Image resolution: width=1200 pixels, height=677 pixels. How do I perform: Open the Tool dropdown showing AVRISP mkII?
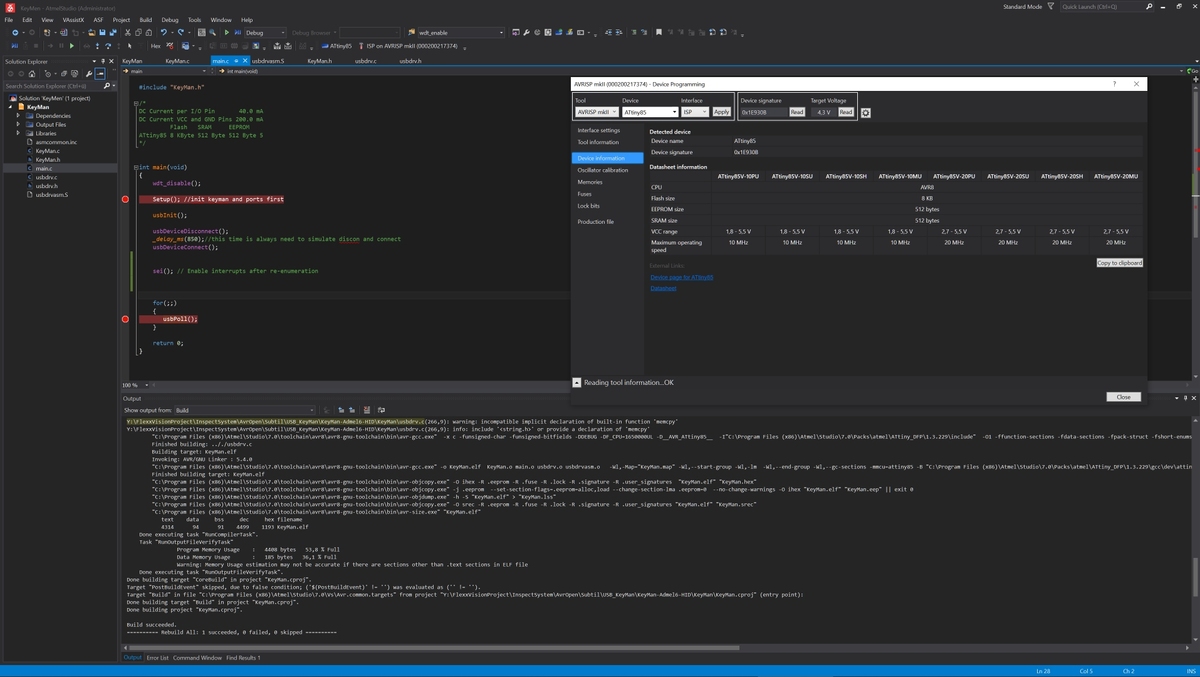(x=597, y=112)
